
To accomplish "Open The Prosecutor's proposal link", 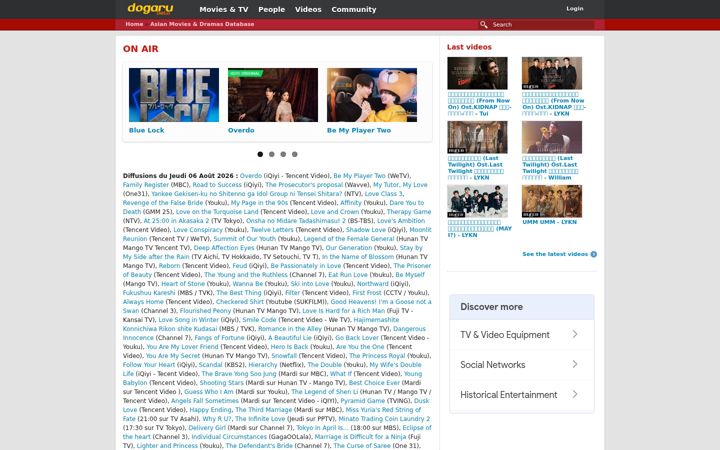I will (x=304, y=185).
